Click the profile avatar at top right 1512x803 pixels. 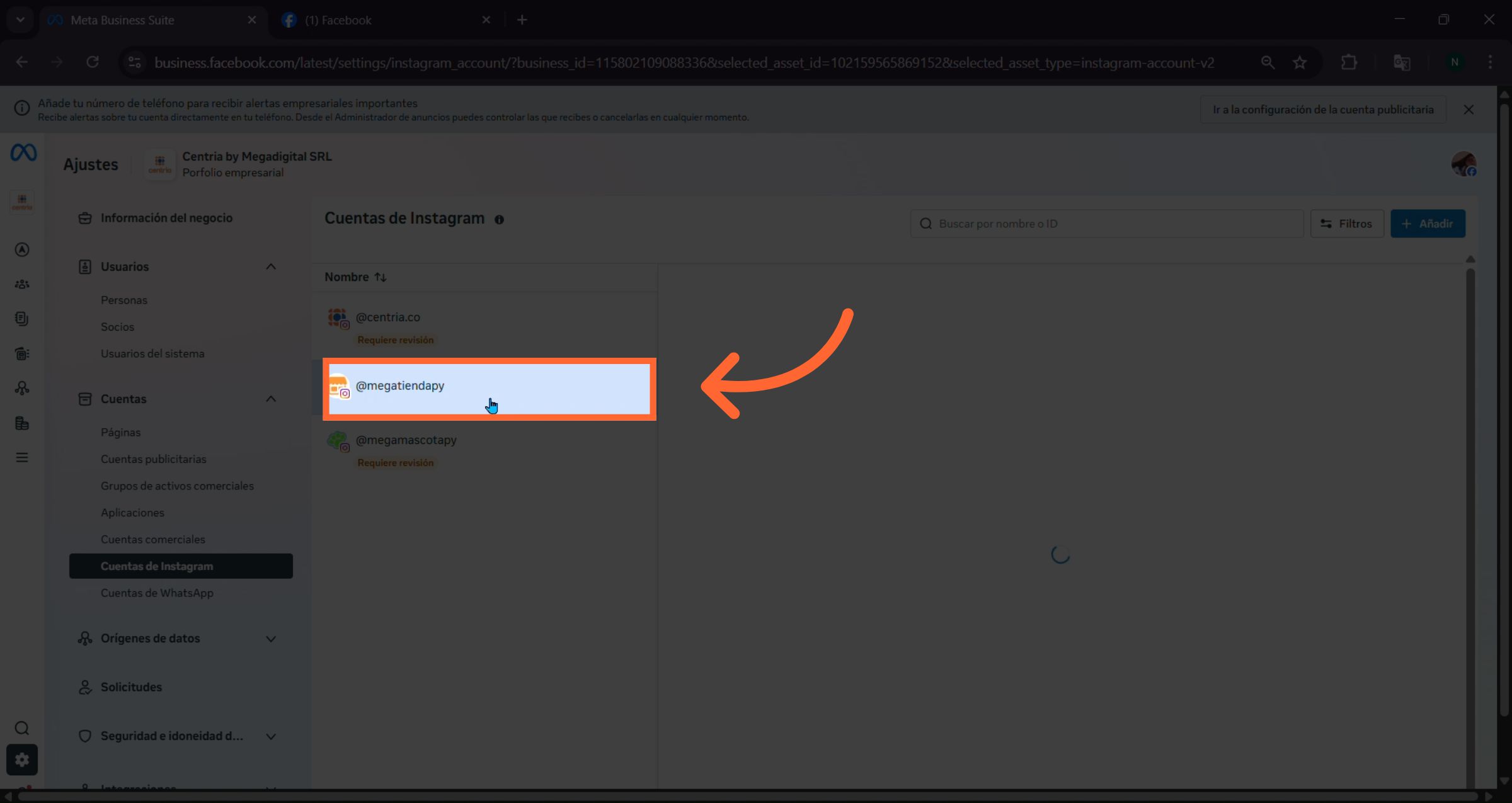(1463, 164)
